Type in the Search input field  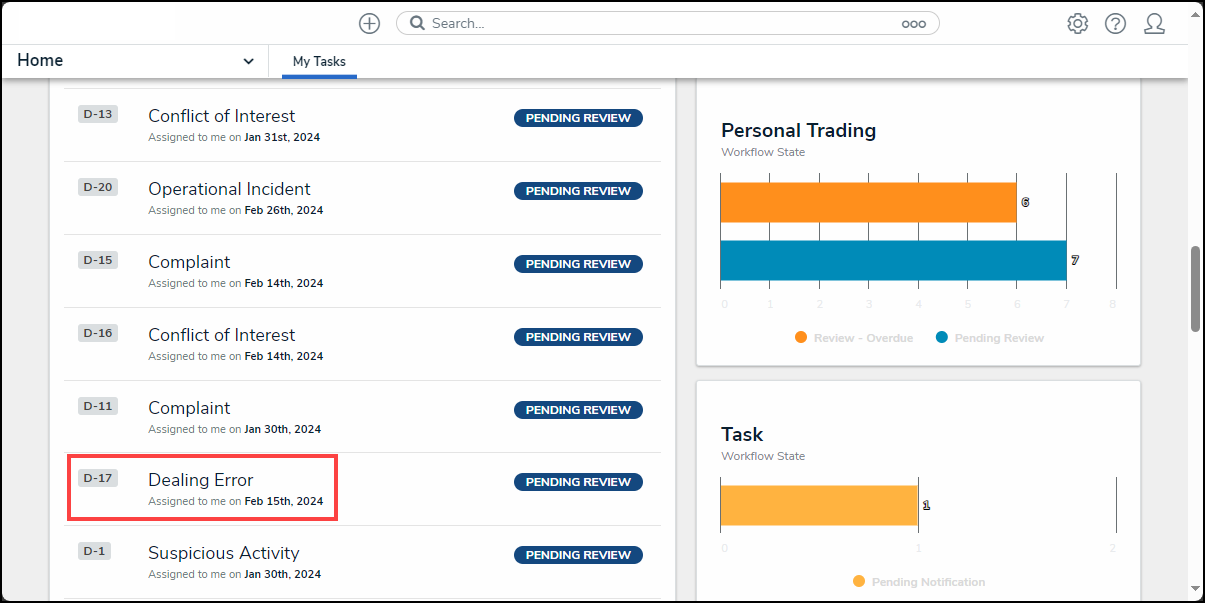[x=660, y=23]
